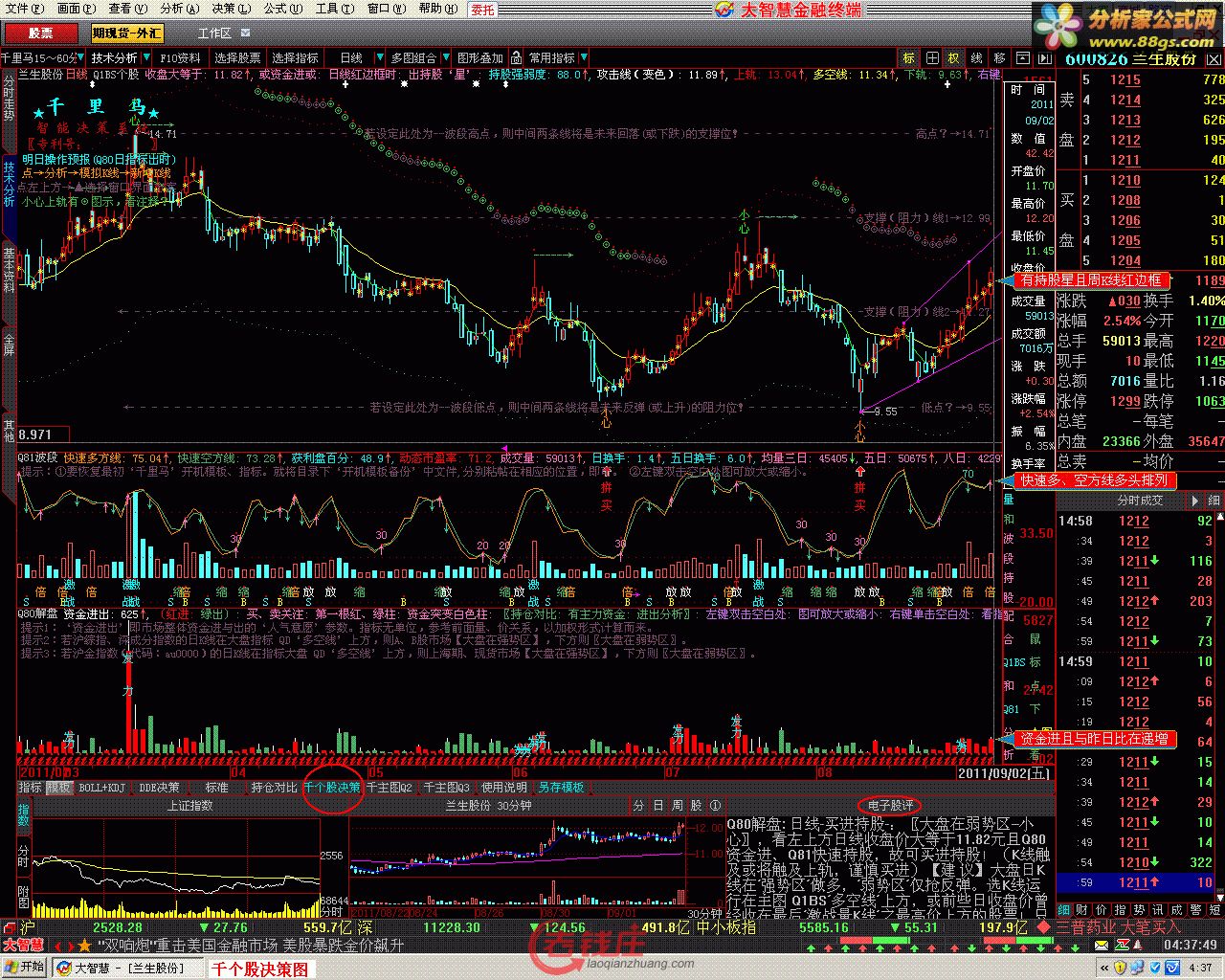Toggle the 线 drawing lines icon
This screenshot has height=980, width=1225.
click(x=977, y=58)
